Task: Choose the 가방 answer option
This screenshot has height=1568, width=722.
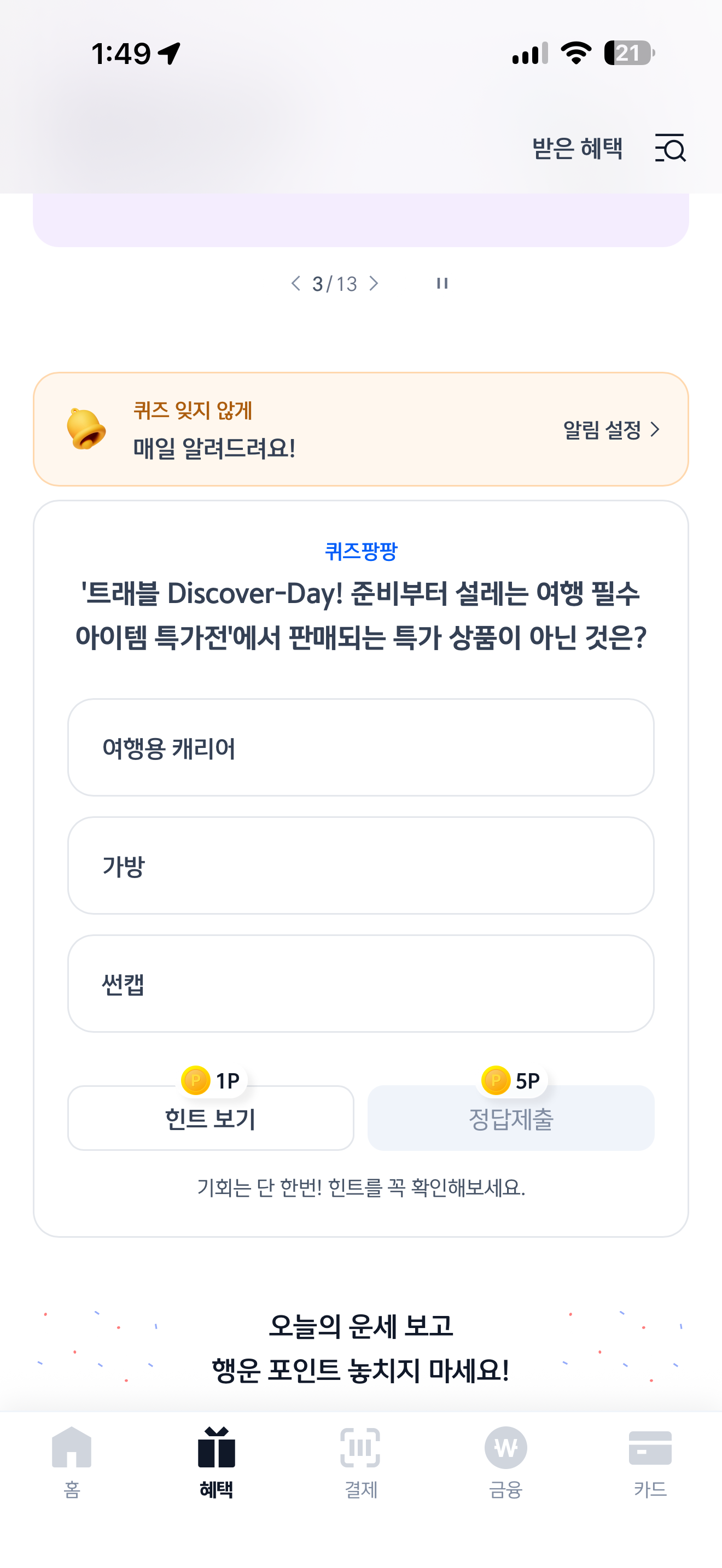Action: tap(360, 865)
